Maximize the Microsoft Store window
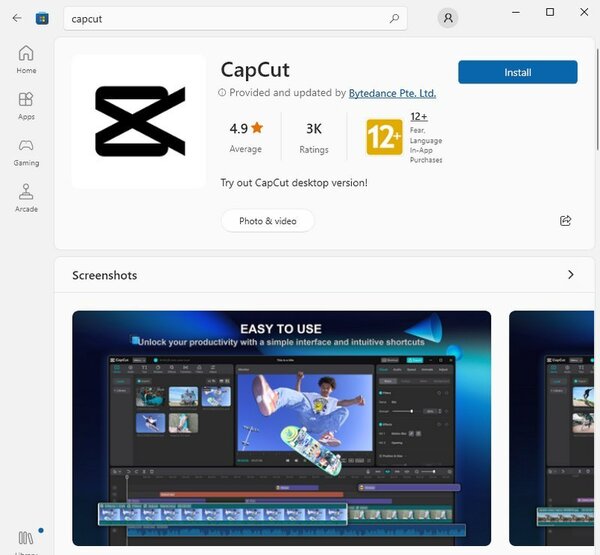 pyautogui.click(x=550, y=12)
